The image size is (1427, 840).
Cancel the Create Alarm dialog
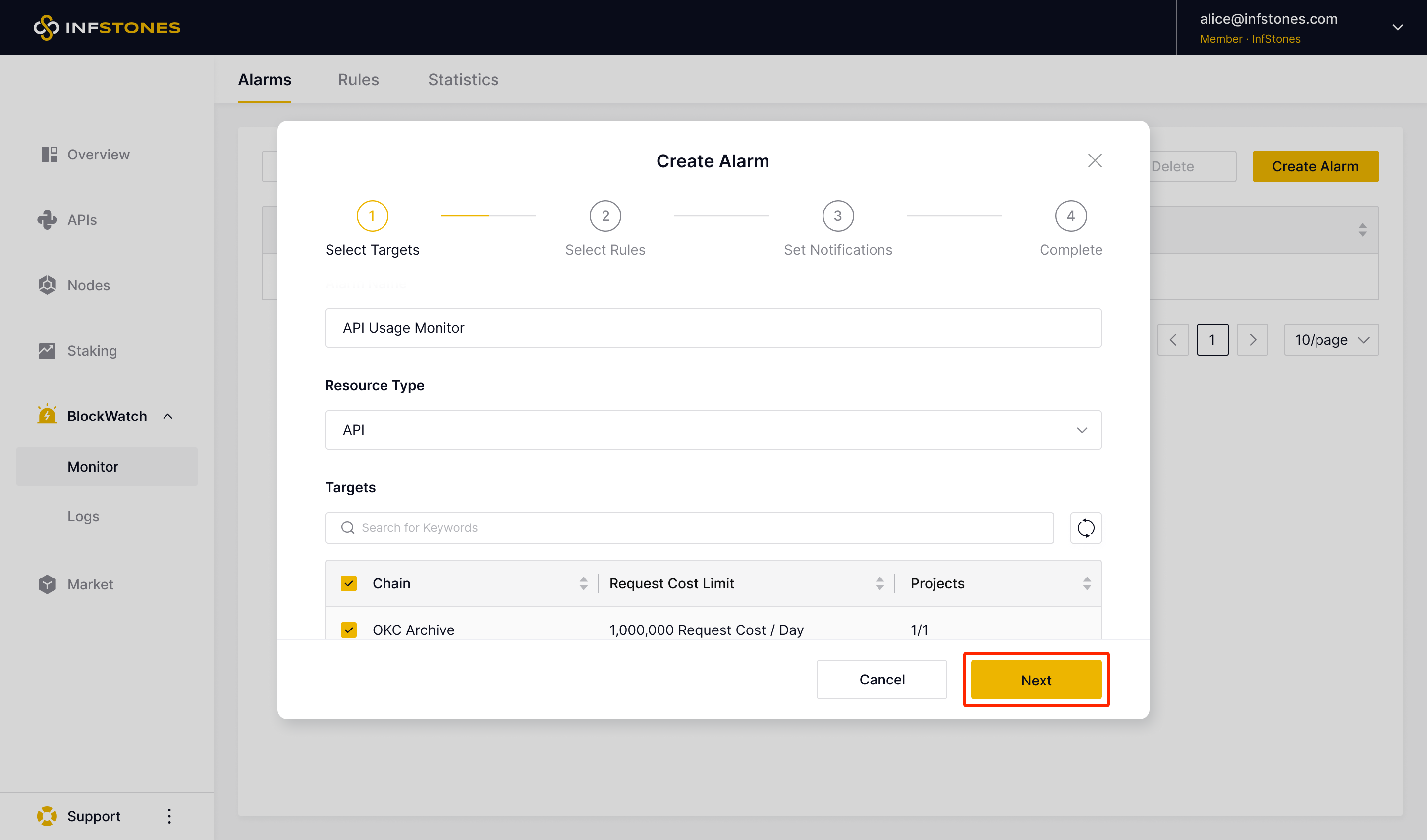[881, 679]
